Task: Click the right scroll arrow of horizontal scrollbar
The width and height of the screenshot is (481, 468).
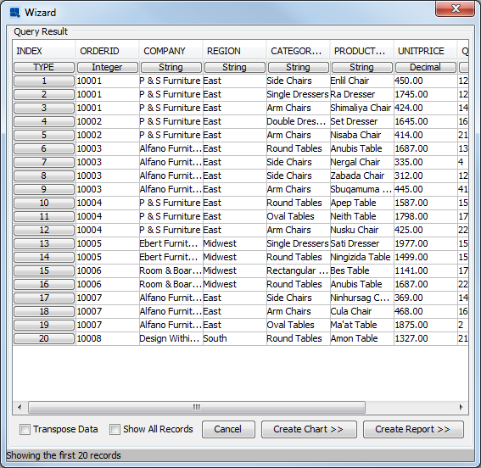Action: [x=461, y=407]
